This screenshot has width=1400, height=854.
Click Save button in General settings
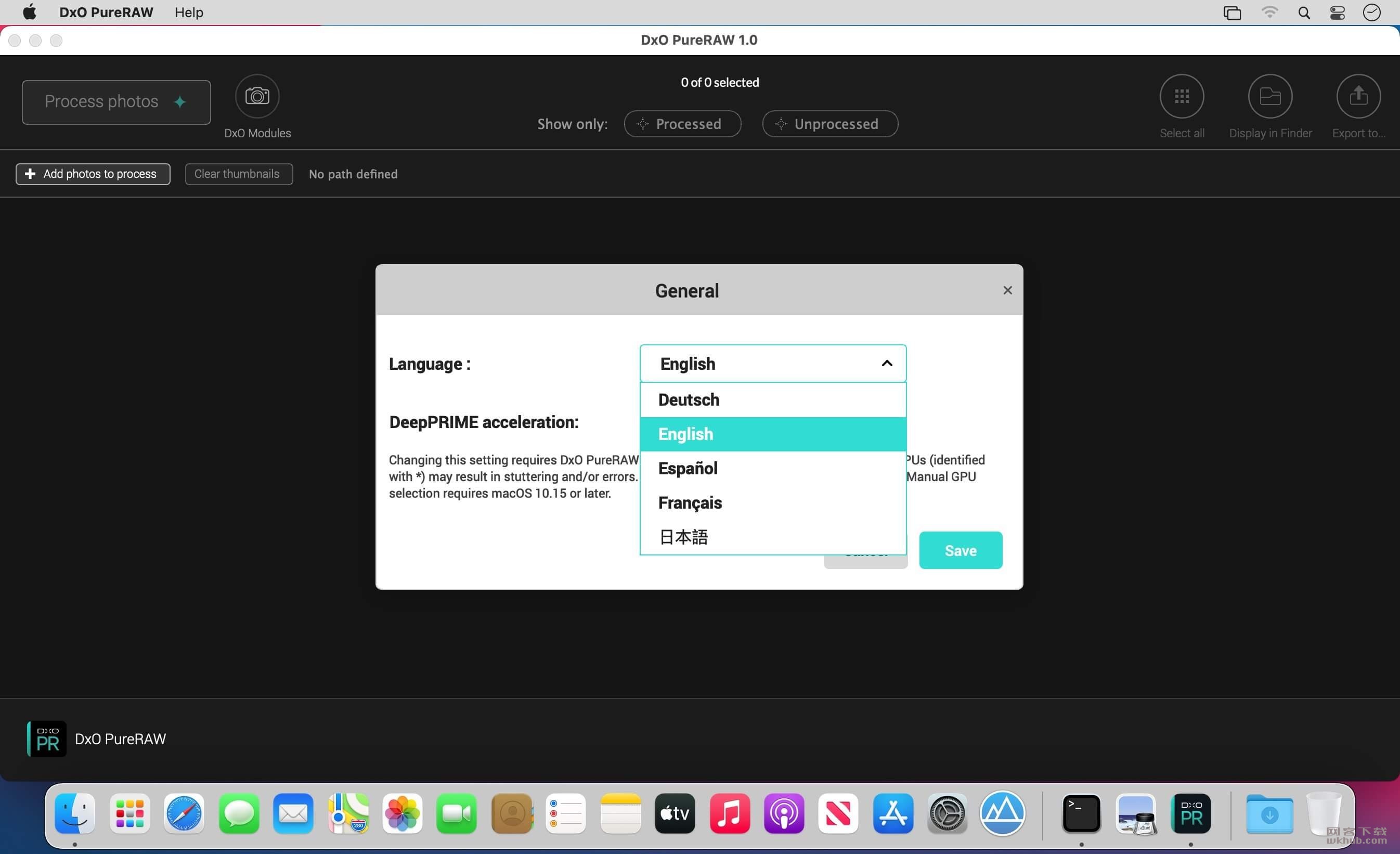(960, 550)
